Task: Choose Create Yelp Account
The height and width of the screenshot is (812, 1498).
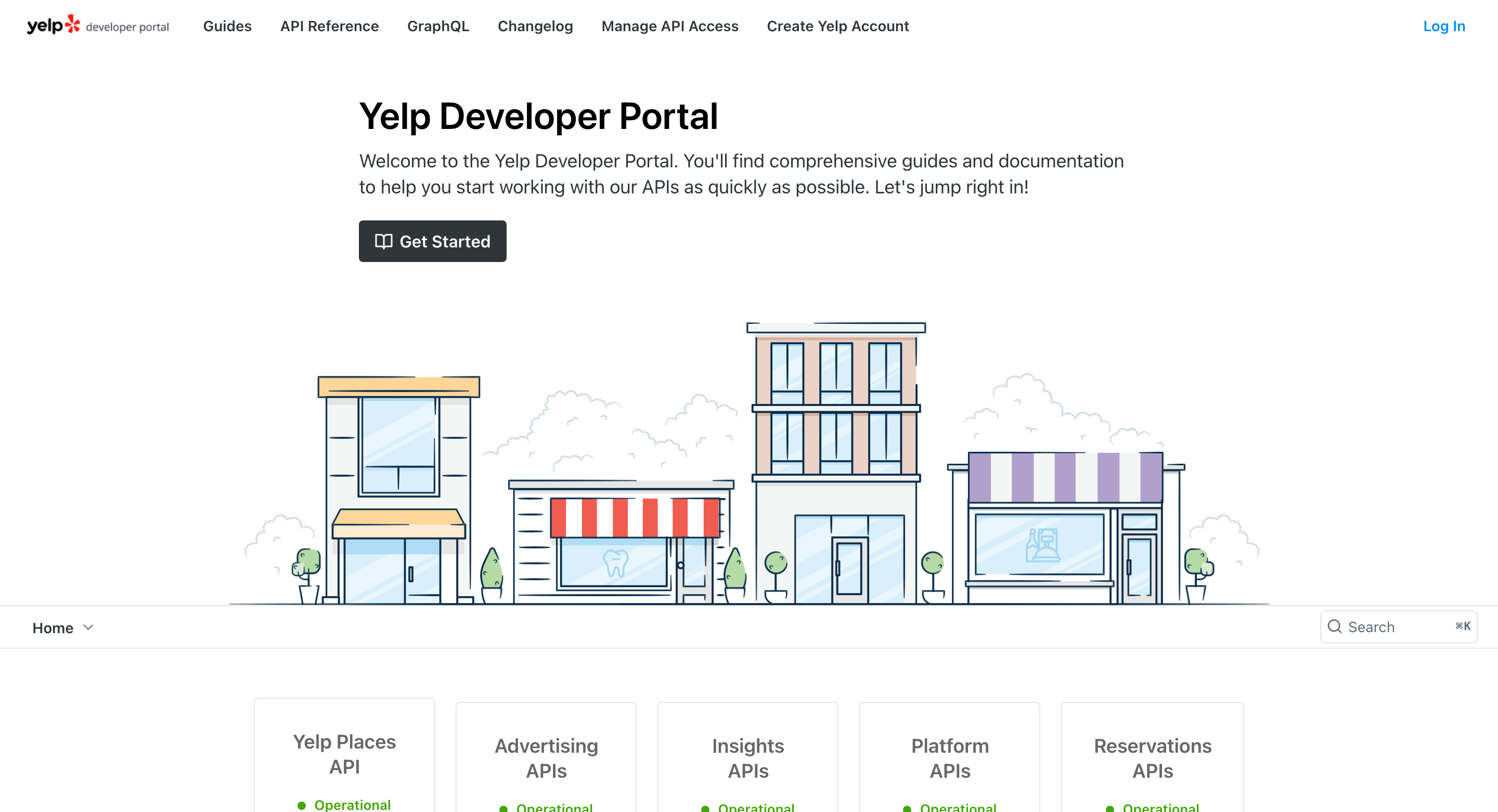Action: 837,26
